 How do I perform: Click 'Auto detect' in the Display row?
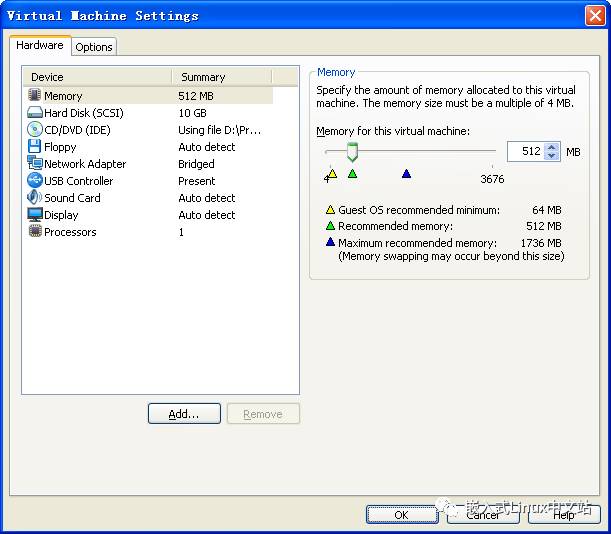(x=207, y=215)
